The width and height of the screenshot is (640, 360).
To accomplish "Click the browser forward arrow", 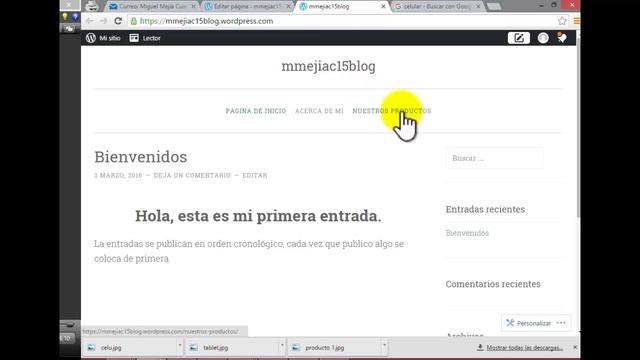I will tap(104, 21).
